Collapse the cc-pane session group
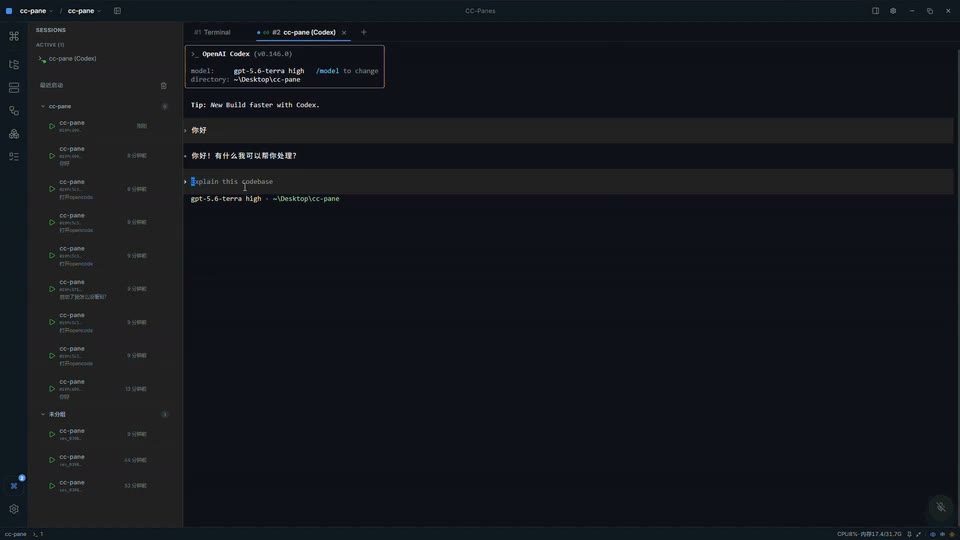This screenshot has height=540, width=960. click(43, 107)
